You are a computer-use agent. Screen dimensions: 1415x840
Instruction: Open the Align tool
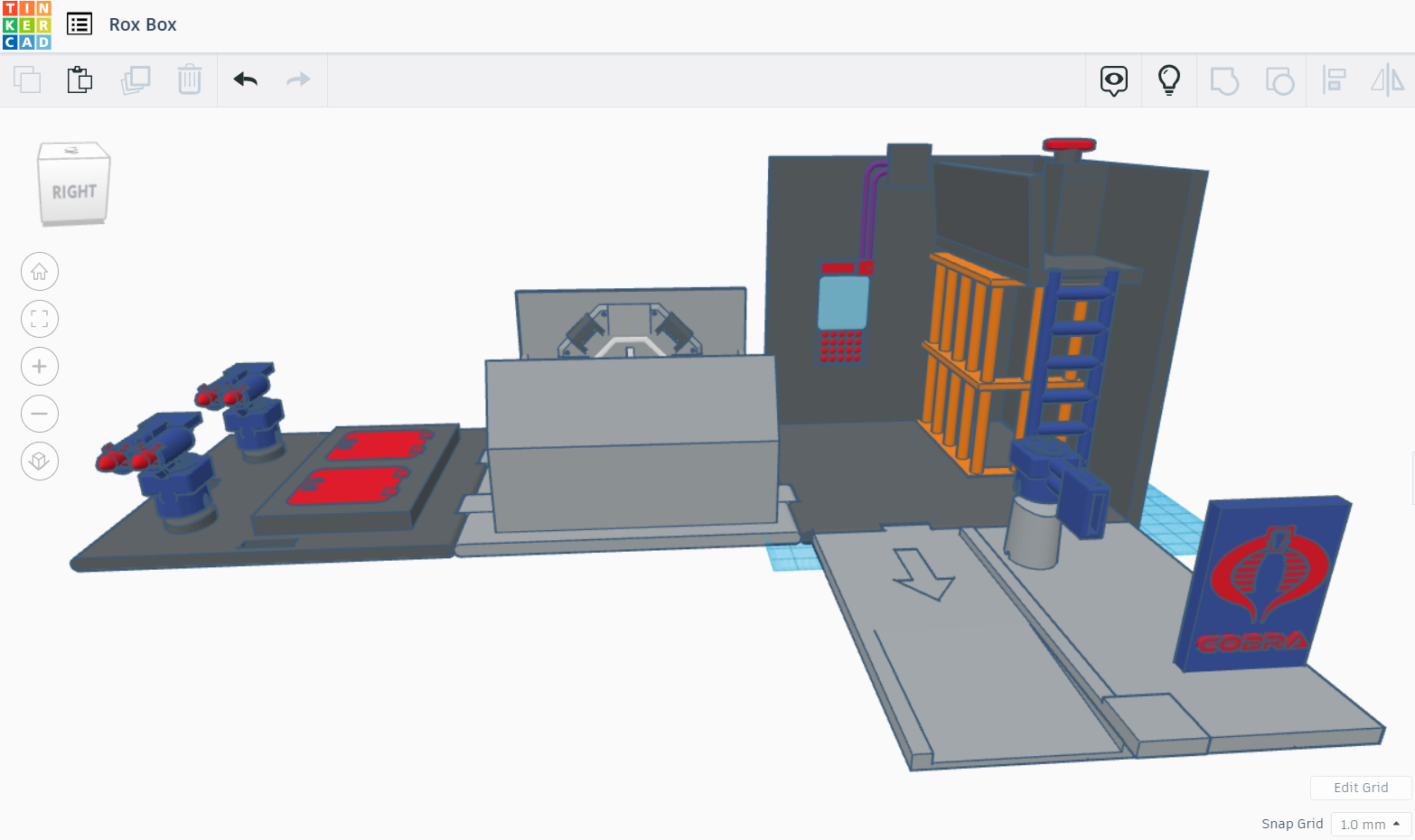click(1335, 79)
